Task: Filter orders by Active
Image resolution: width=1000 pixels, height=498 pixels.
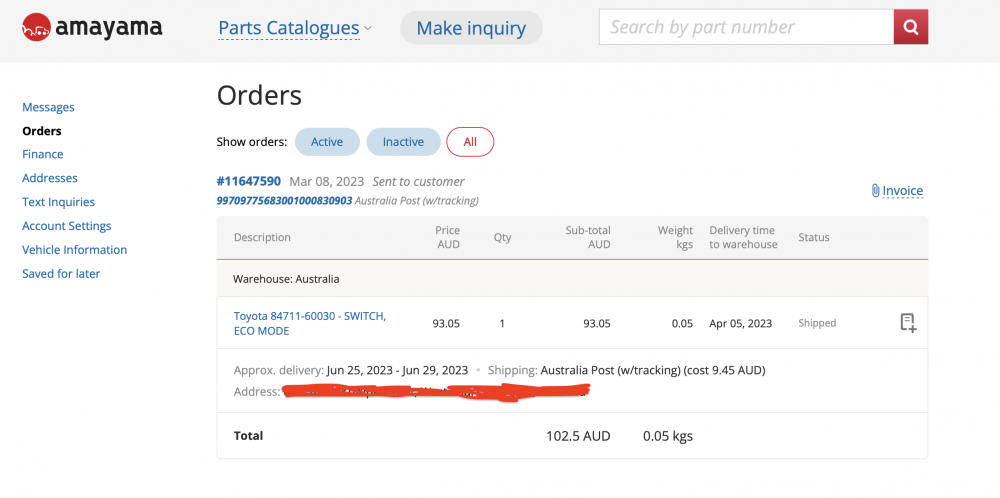Action: point(327,142)
